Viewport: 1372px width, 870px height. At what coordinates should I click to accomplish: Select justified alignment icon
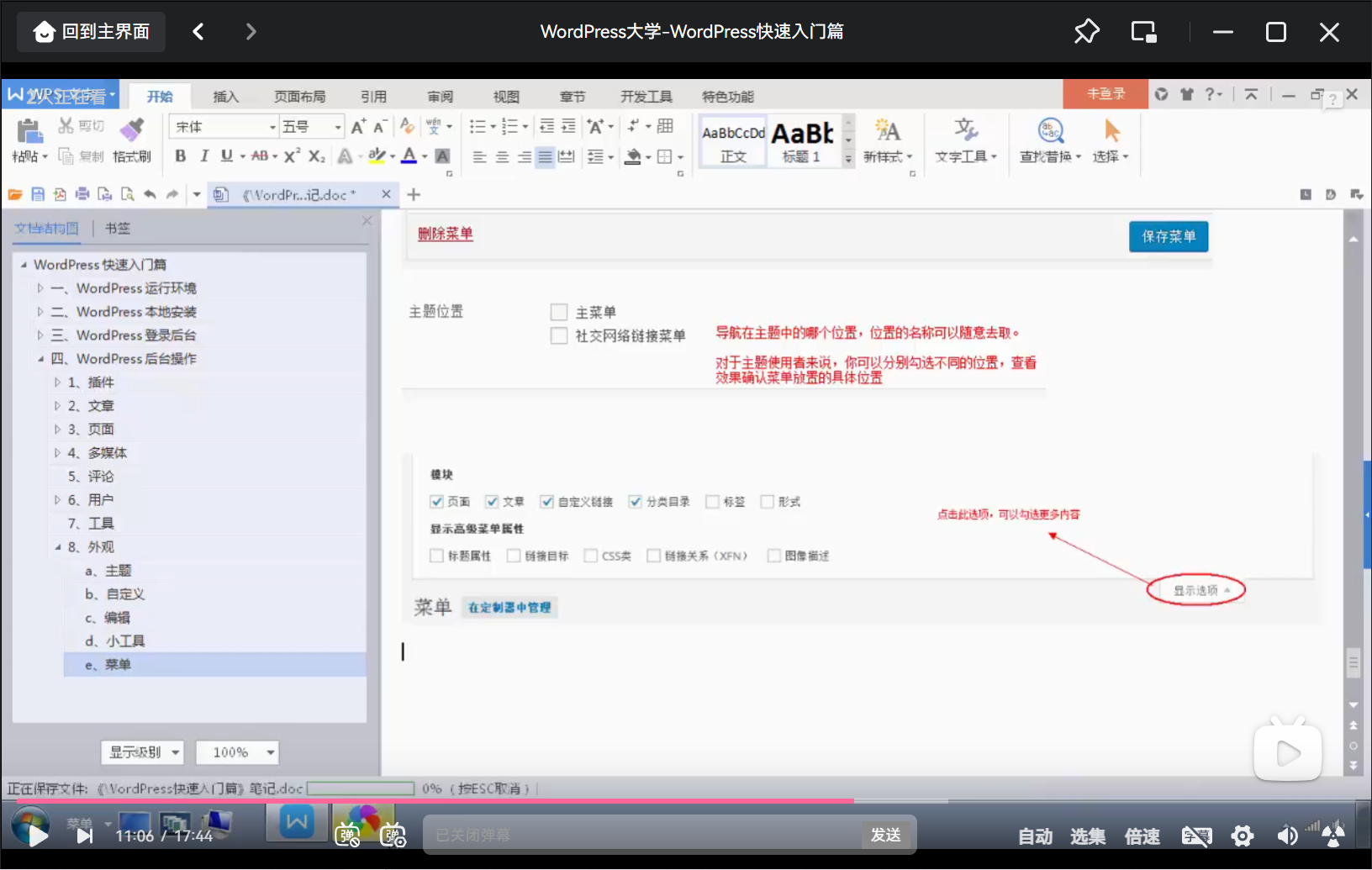click(x=545, y=157)
